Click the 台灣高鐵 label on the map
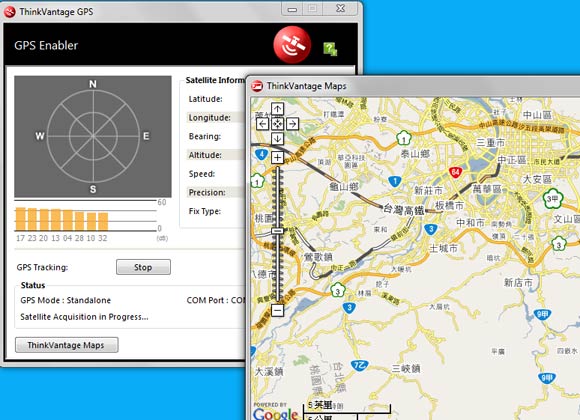Screen dimensions: 580x420 404,210
